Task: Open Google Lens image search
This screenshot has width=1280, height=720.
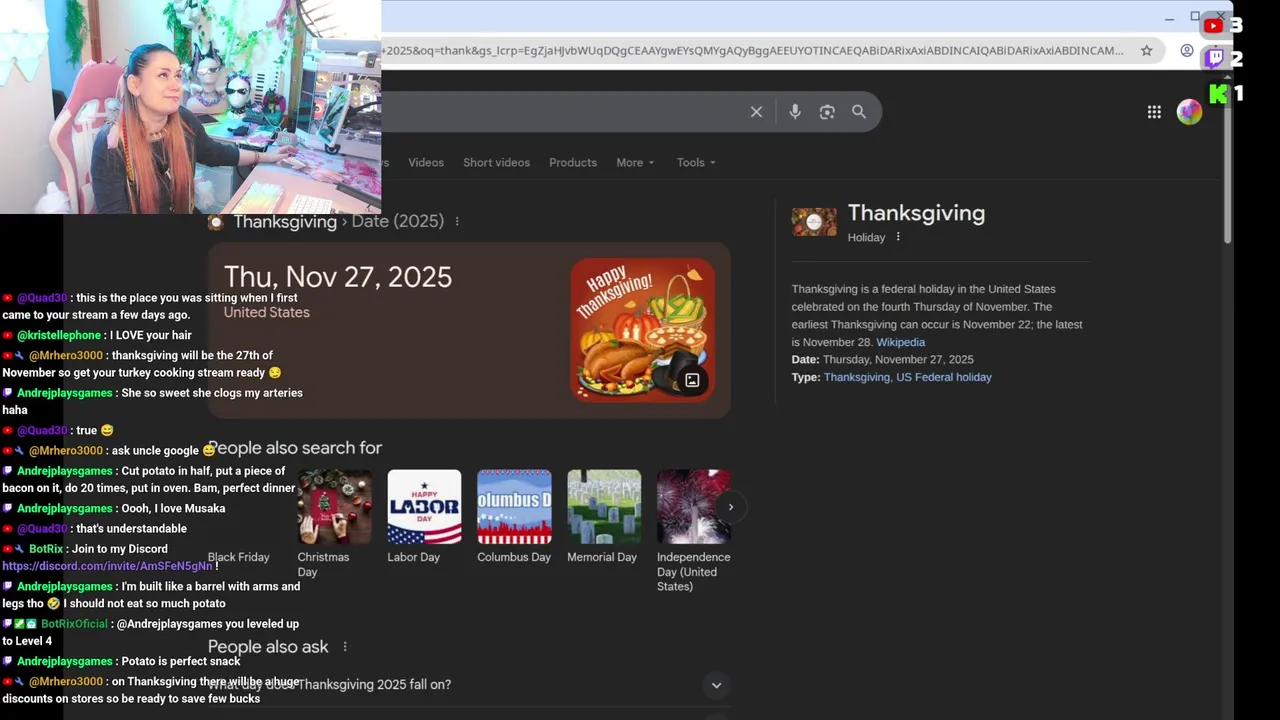Action: tap(827, 112)
